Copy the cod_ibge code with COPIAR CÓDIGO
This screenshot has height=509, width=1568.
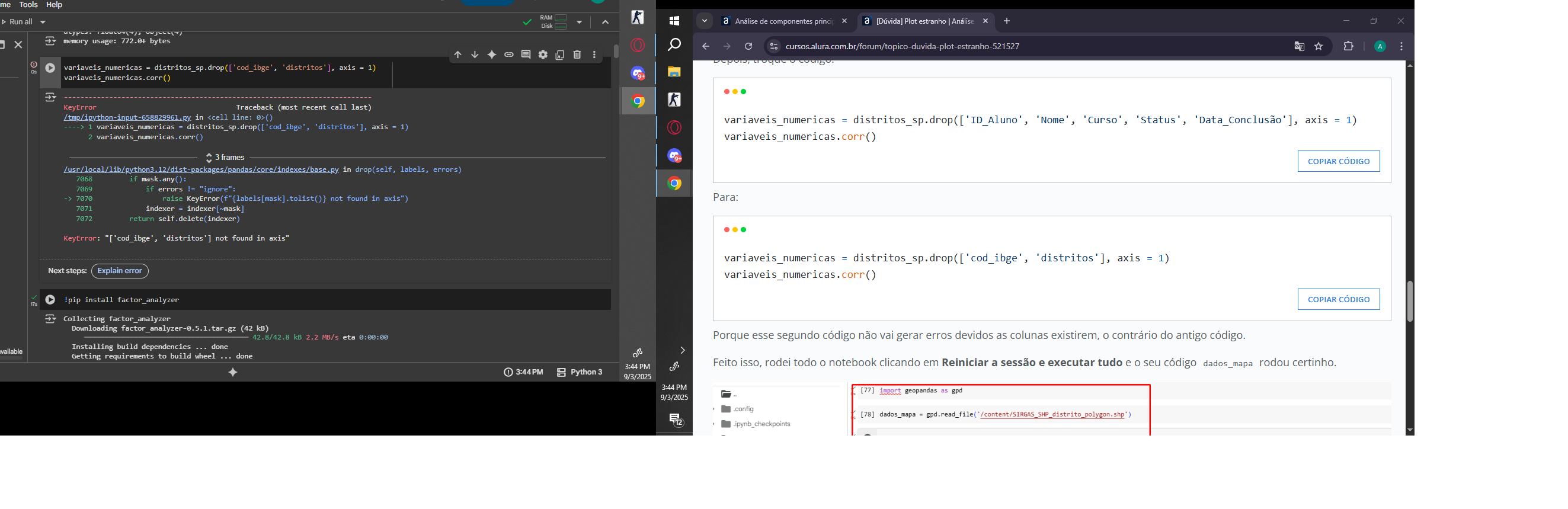click(x=1339, y=300)
